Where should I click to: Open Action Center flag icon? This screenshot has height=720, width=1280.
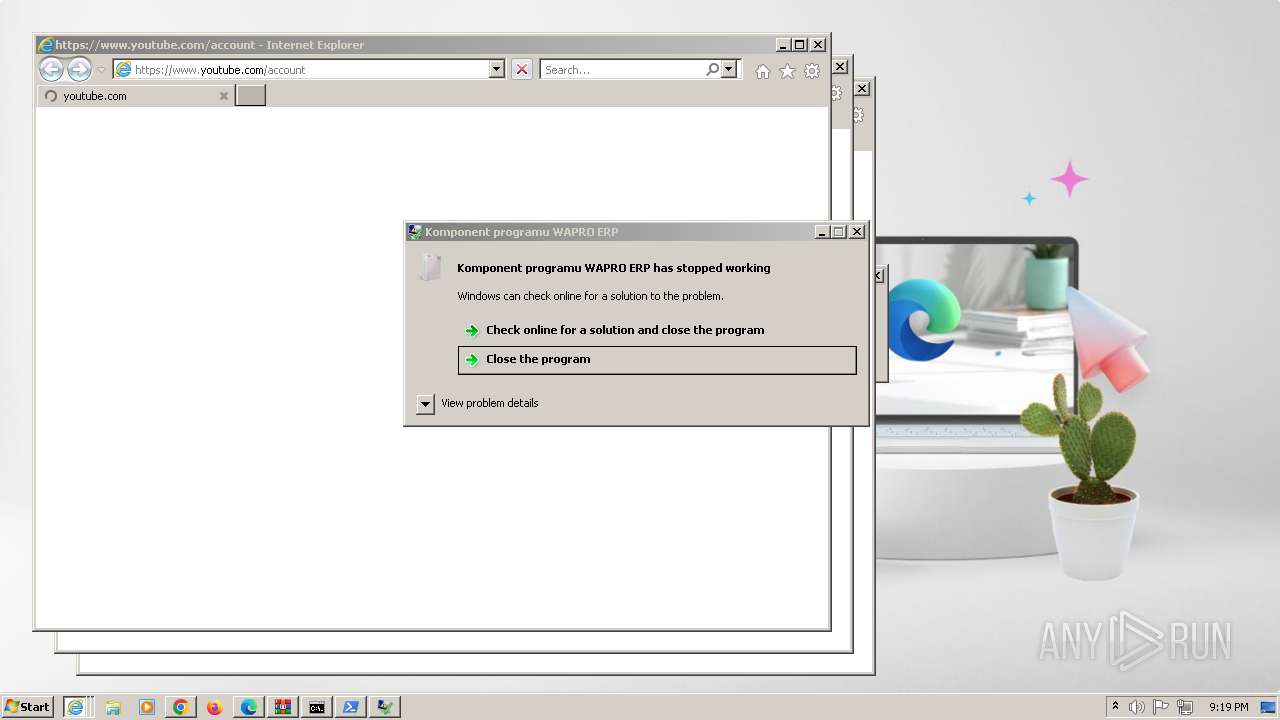(1161, 707)
